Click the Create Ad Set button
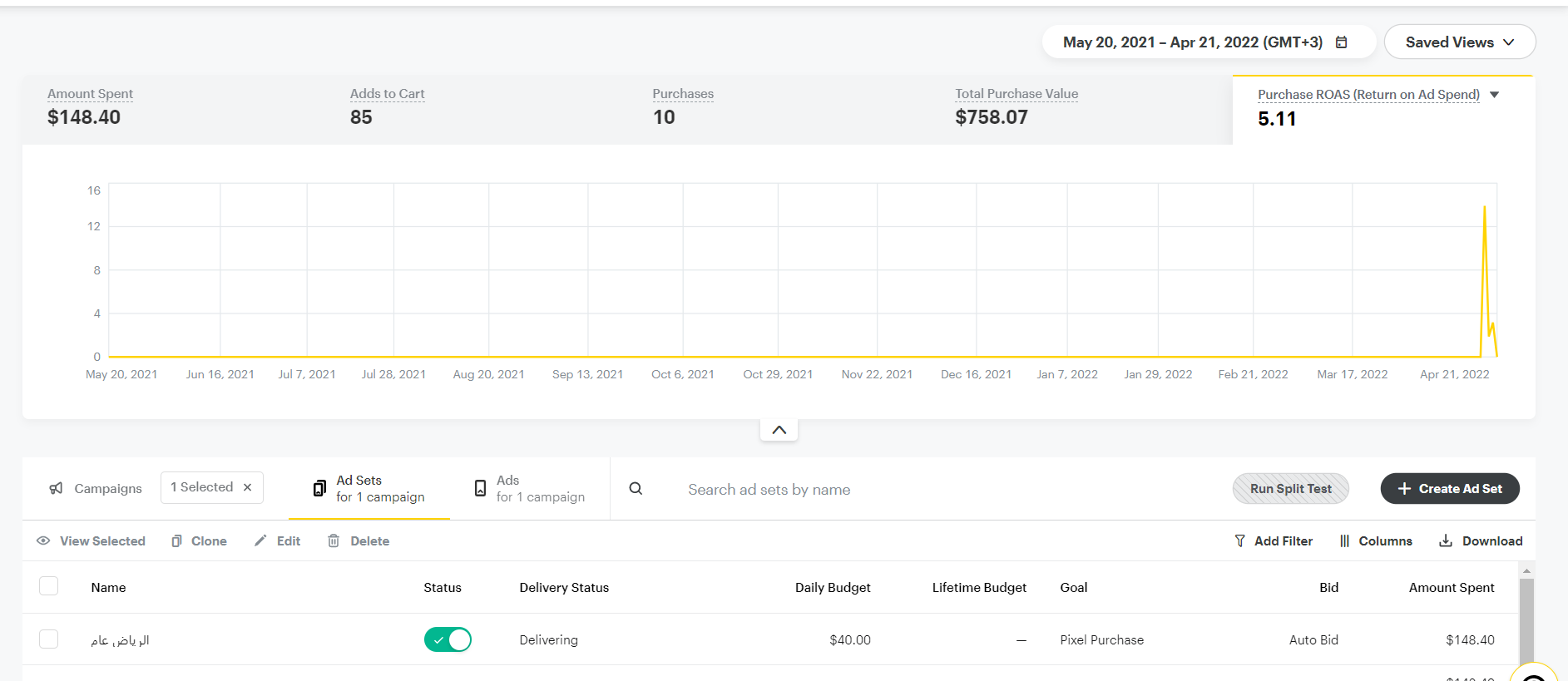Image resolution: width=1568 pixels, height=681 pixels. pyautogui.click(x=1449, y=489)
